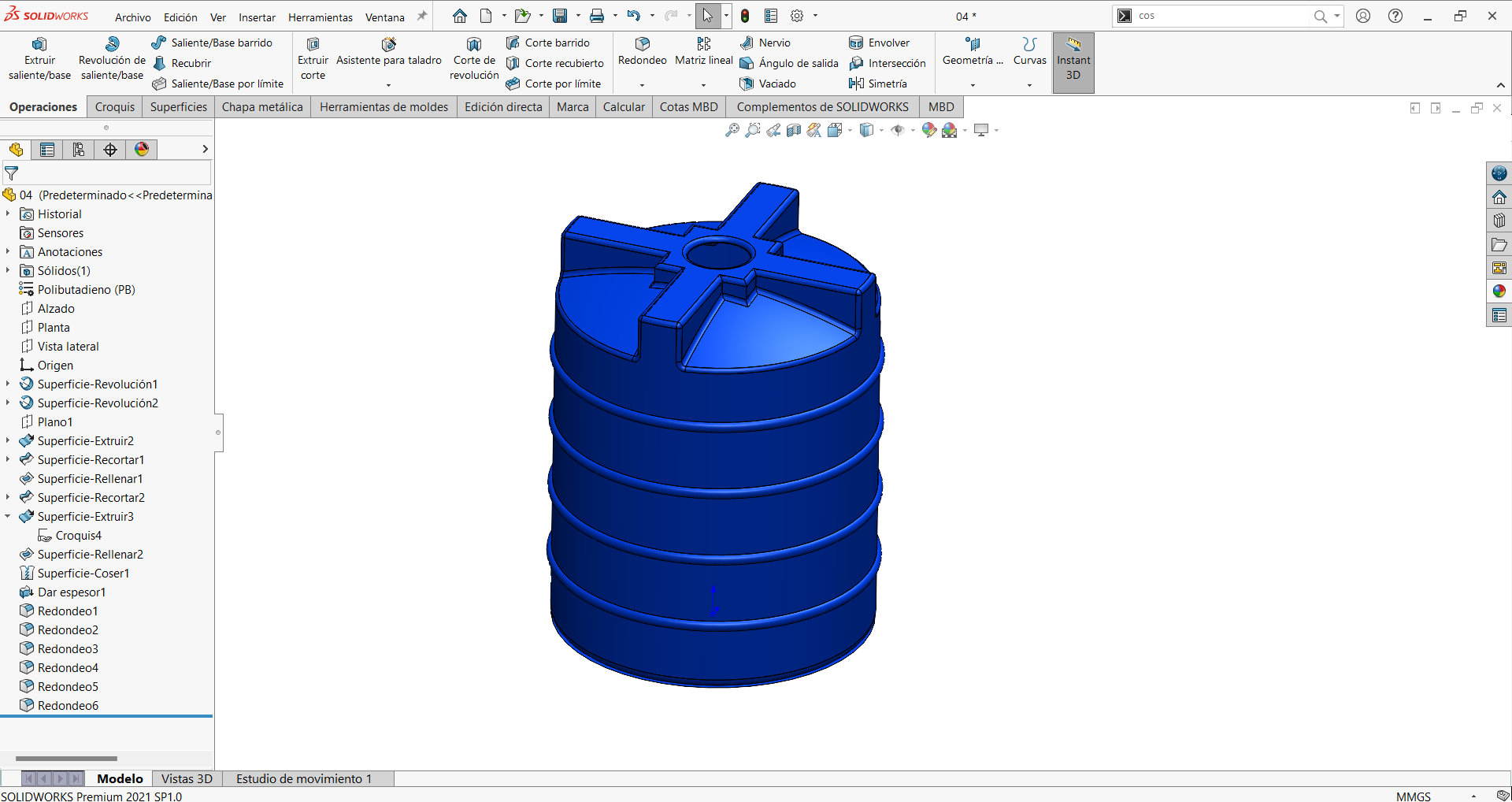Image resolution: width=1512 pixels, height=802 pixels.
Task: Open DisplayManager appearance tab icon
Action: click(142, 150)
